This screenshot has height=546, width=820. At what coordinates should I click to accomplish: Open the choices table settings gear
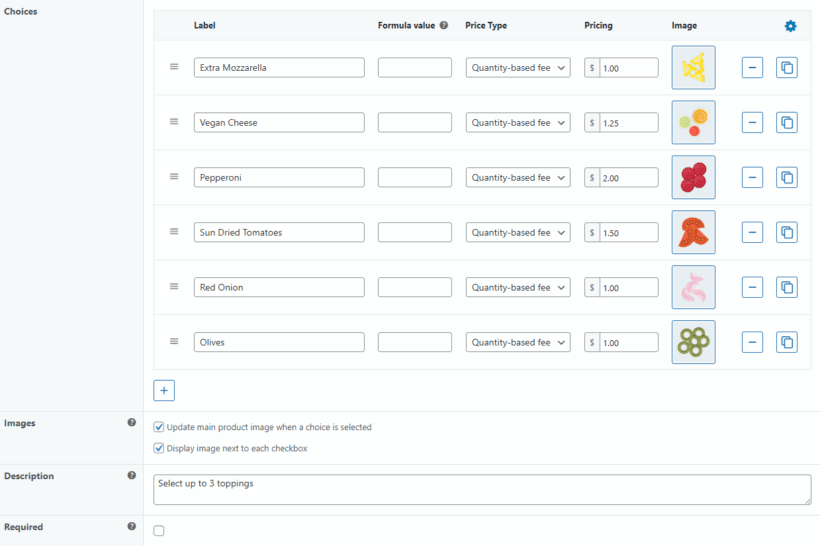[x=790, y=26]
